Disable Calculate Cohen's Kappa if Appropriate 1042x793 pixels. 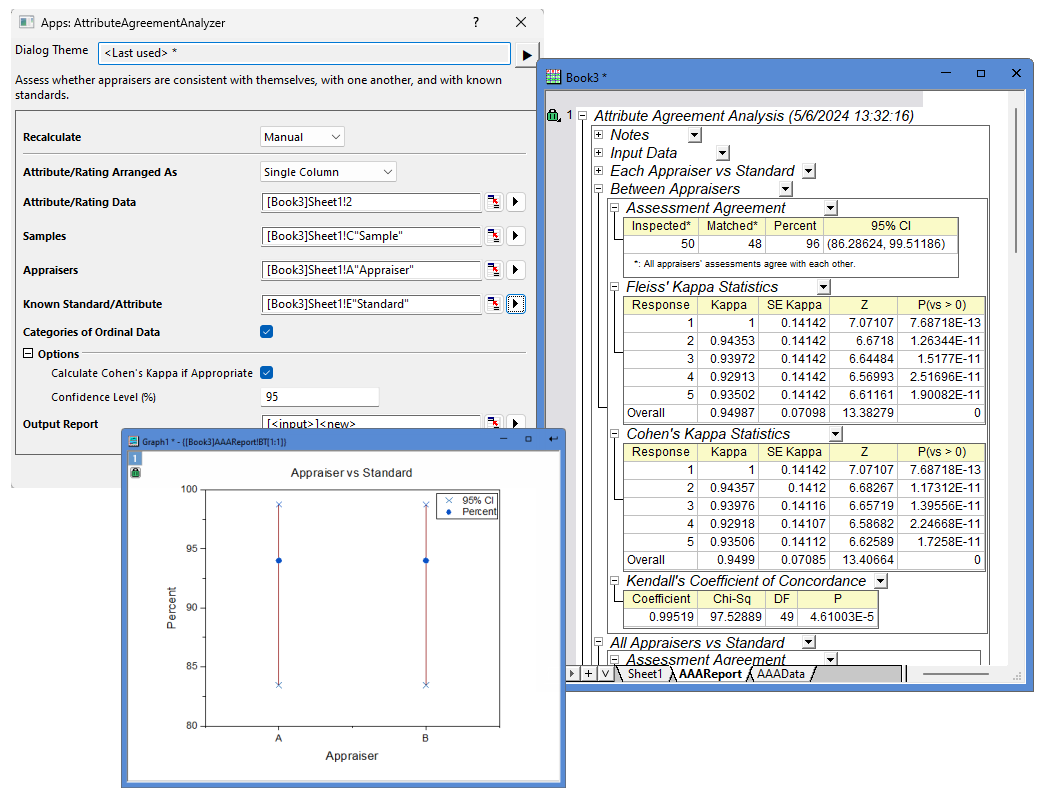(x=266, y=372)
